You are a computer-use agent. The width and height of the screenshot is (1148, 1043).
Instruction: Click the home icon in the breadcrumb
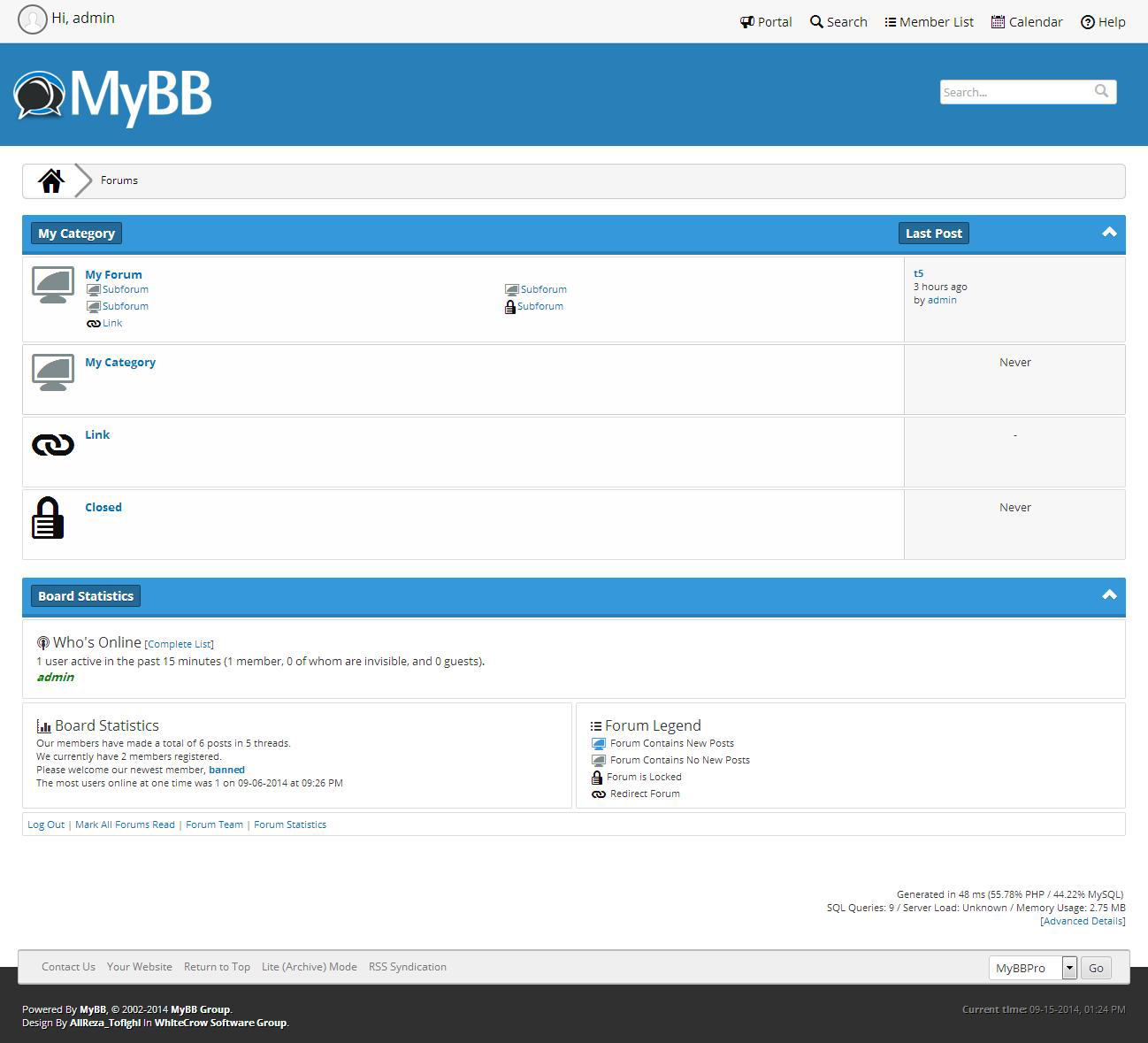[50, 180]
